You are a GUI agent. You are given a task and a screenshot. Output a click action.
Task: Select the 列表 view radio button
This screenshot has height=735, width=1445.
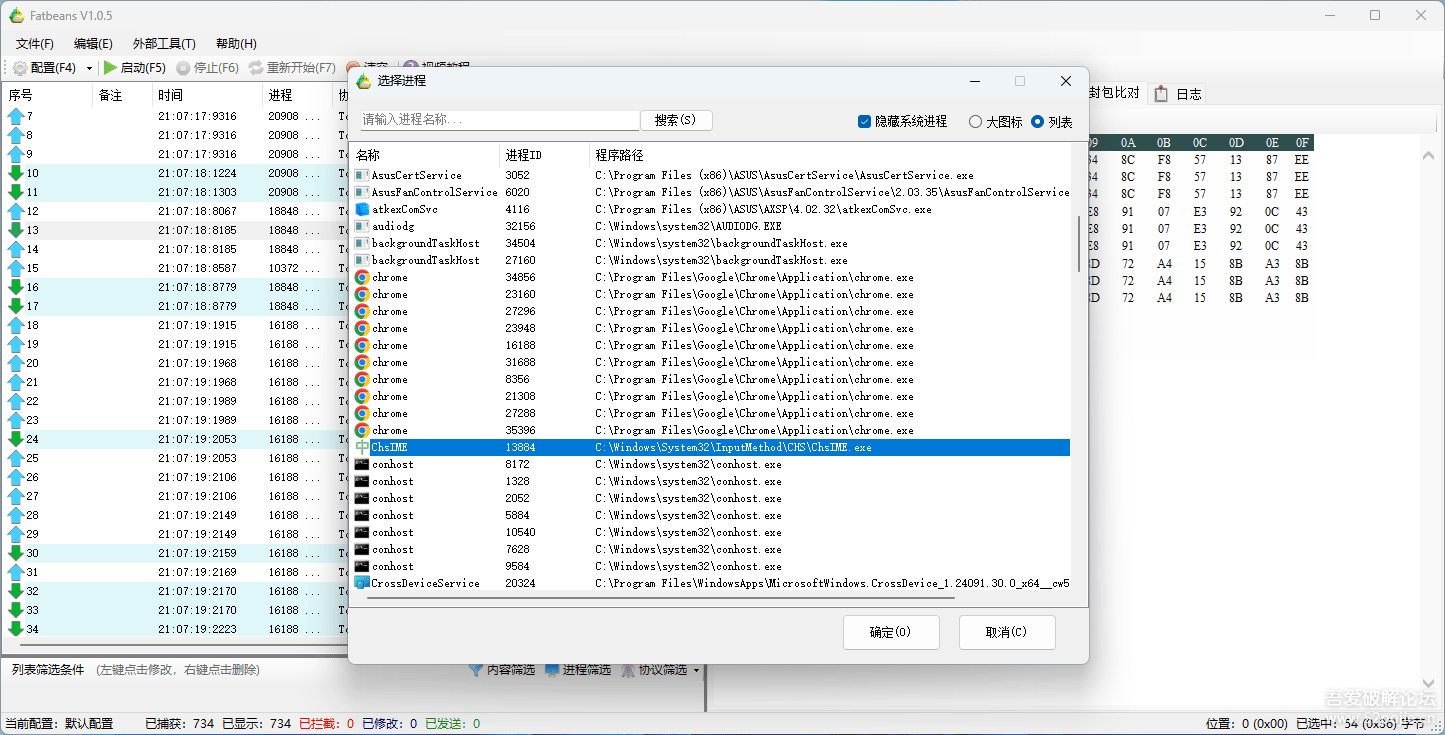point(1038,121)
